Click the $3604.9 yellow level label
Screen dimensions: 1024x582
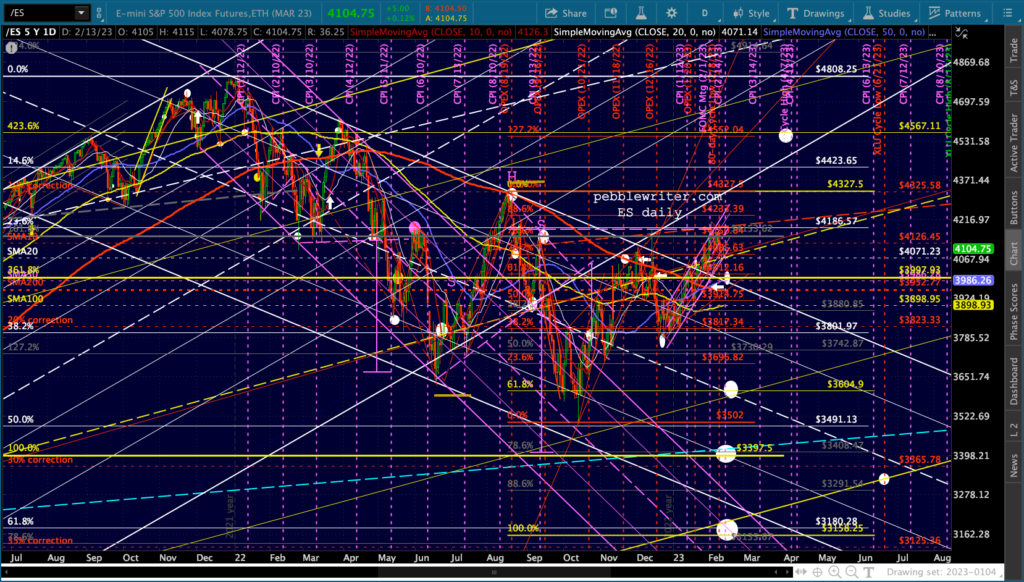point(845,384)
